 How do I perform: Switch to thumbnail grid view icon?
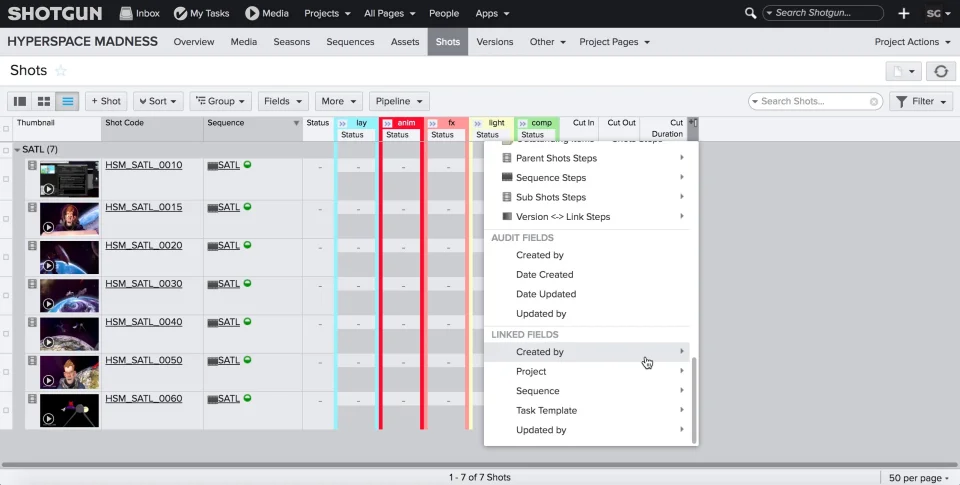coord(44,101)
